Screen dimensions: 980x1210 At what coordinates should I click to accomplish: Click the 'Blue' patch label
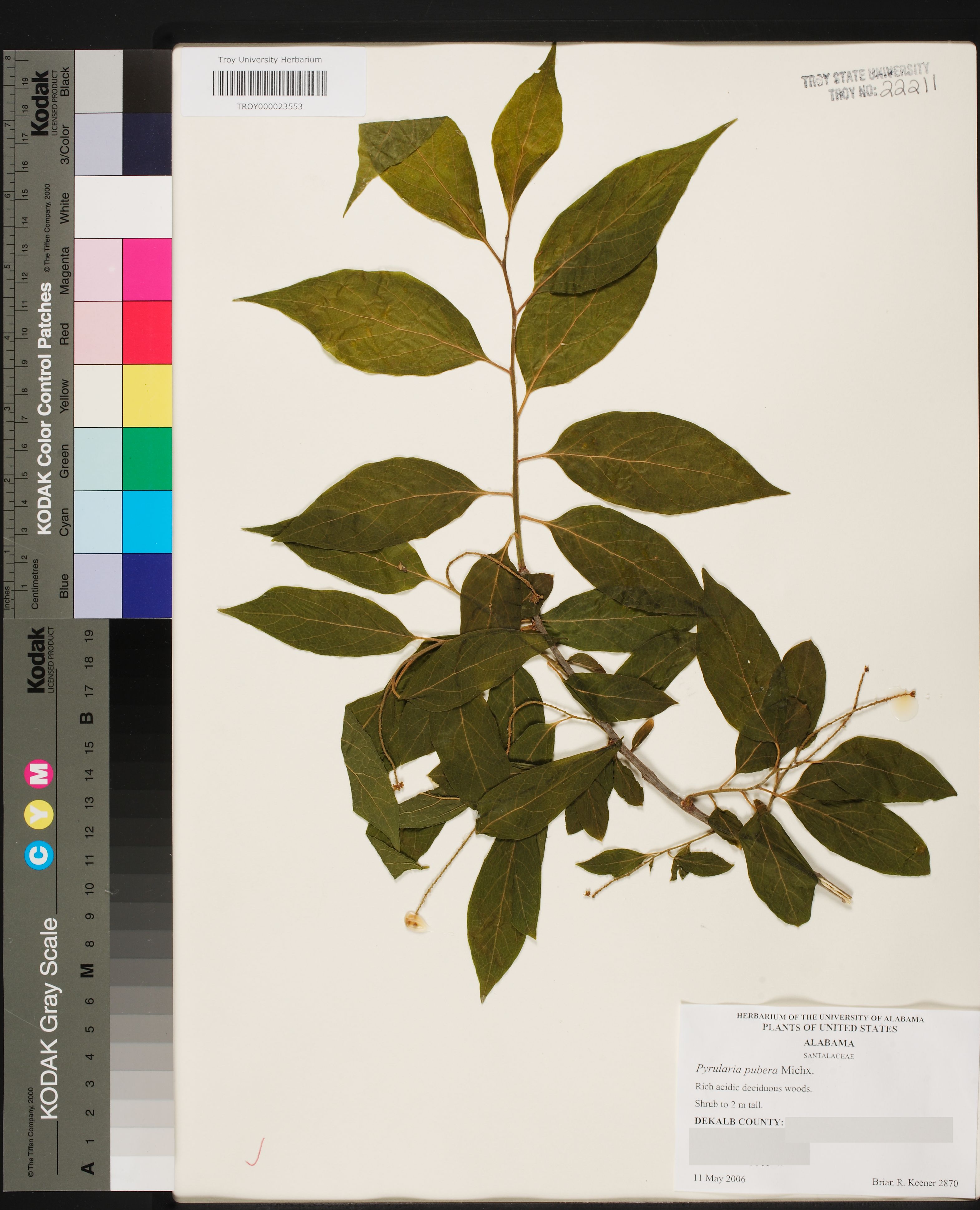64,585
